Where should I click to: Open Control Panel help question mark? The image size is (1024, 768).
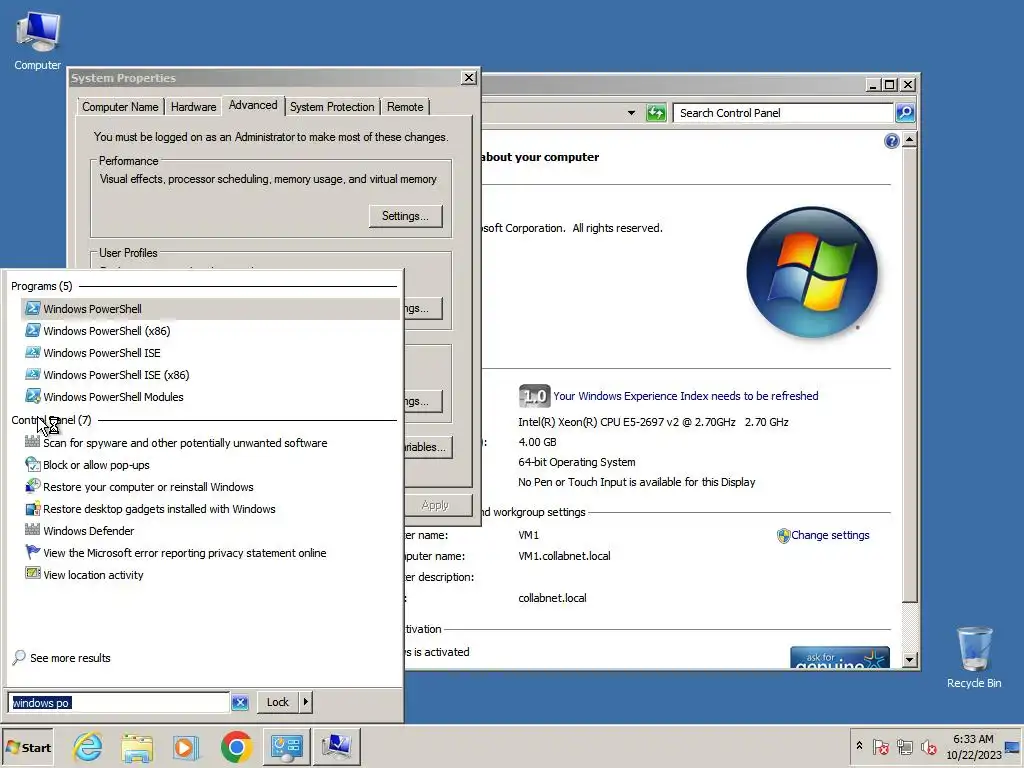click(x=891, y=141)
